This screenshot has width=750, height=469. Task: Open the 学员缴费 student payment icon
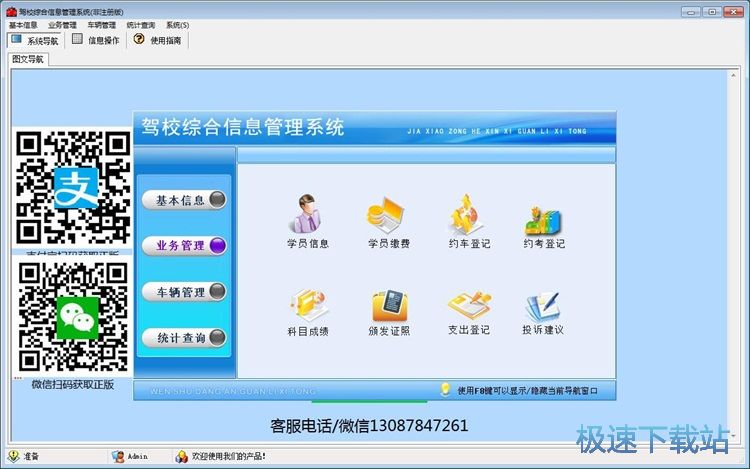coord(387,215)
